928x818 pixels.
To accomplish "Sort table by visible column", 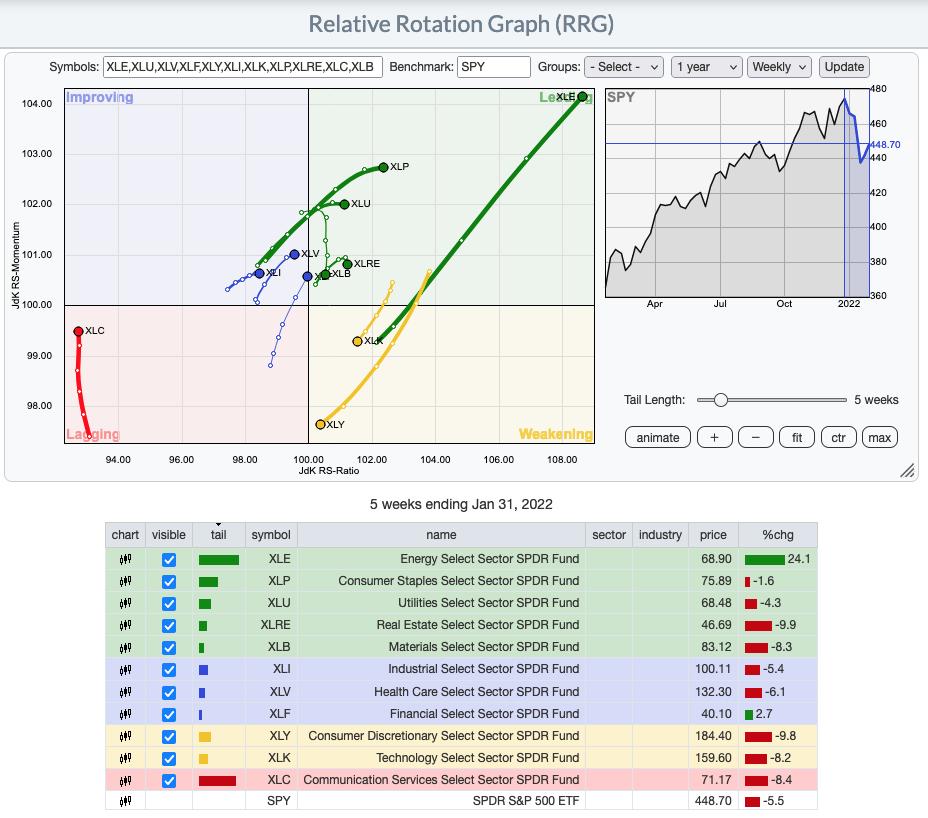I will (x=169, y=535).
